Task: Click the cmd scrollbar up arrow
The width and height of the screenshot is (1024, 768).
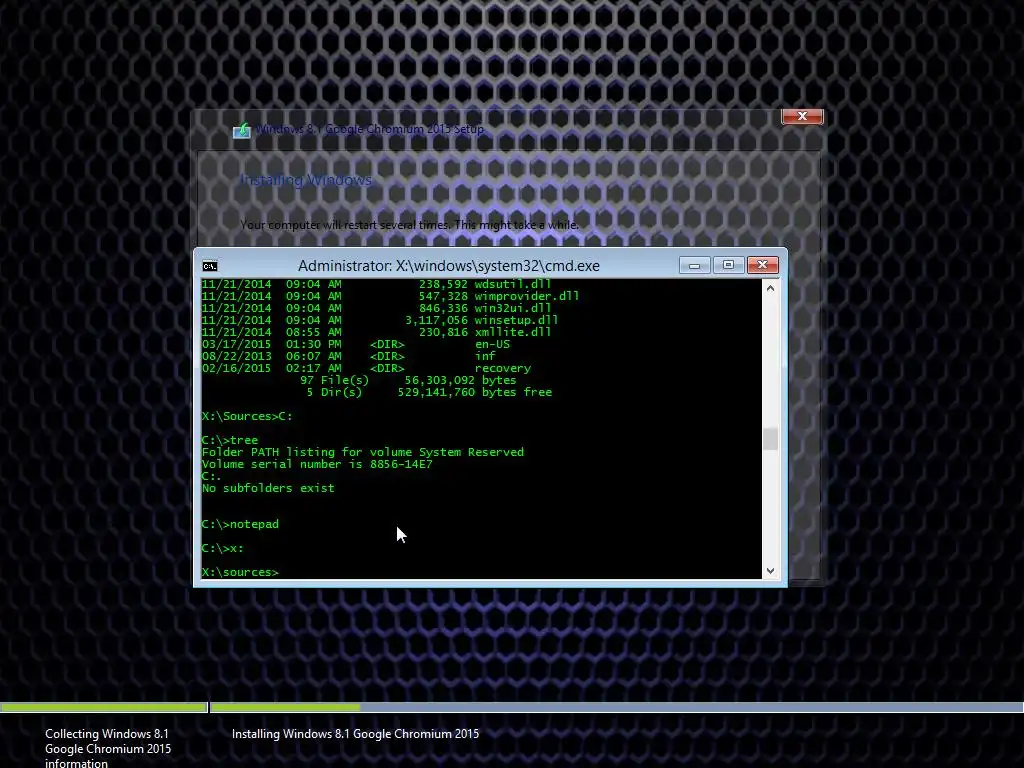Action: (x=771, y=288)
